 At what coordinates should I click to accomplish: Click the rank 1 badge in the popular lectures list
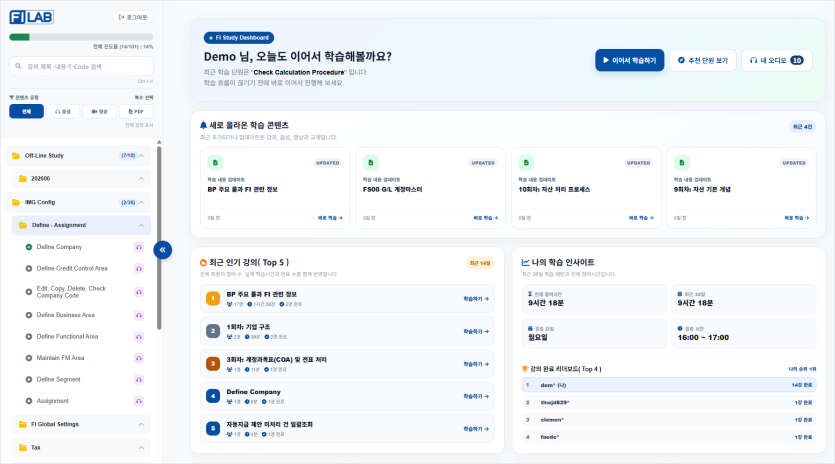click(x=213, y=299)
